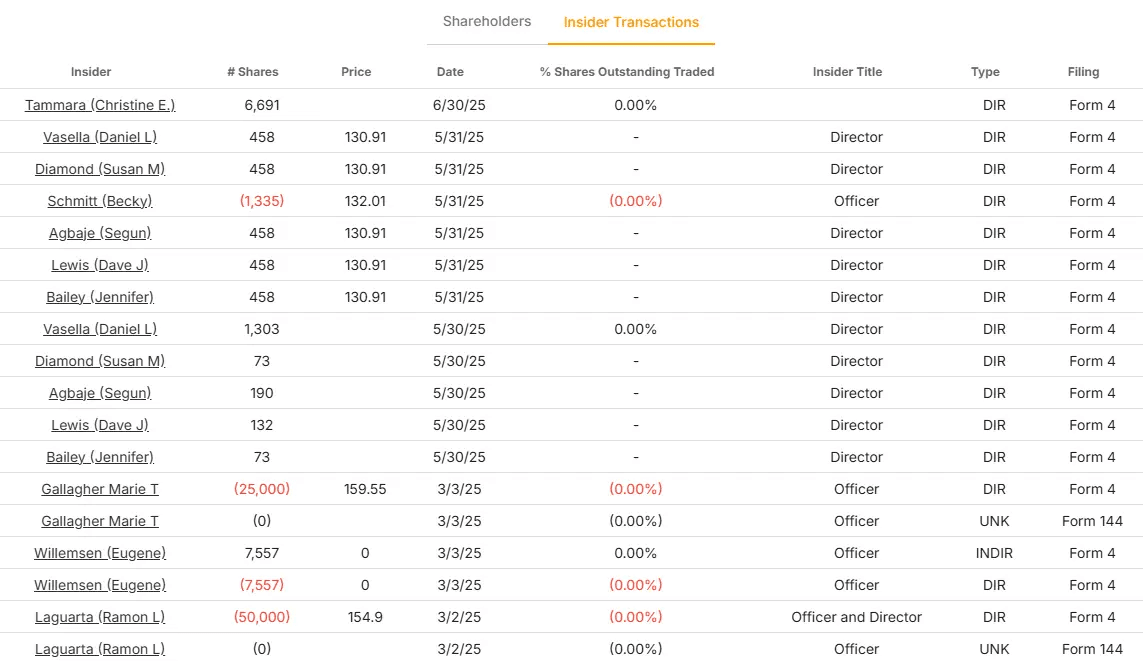
Task: Click the Filing column header
Action: pyautogui.click(x=1083, y=71)
